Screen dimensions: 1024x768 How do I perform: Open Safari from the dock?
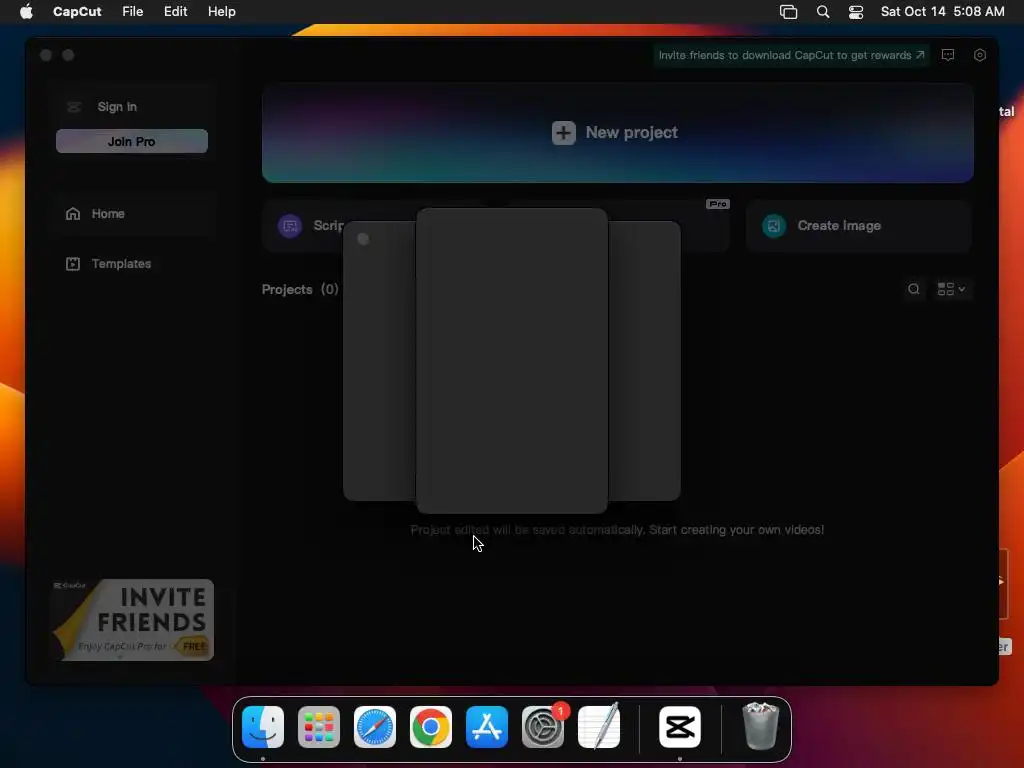[375, 727]
